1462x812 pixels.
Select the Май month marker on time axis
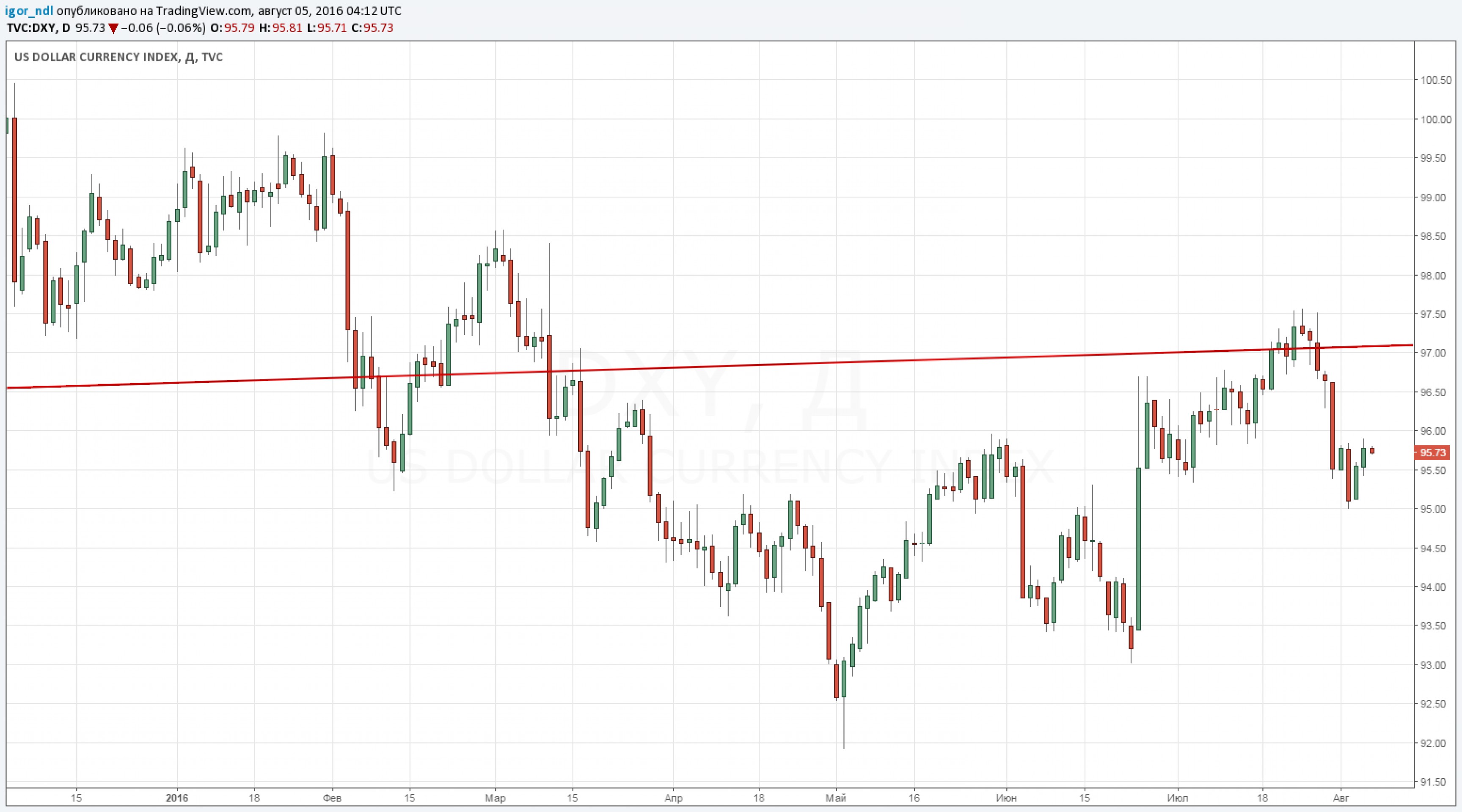(x=836, y=798)
